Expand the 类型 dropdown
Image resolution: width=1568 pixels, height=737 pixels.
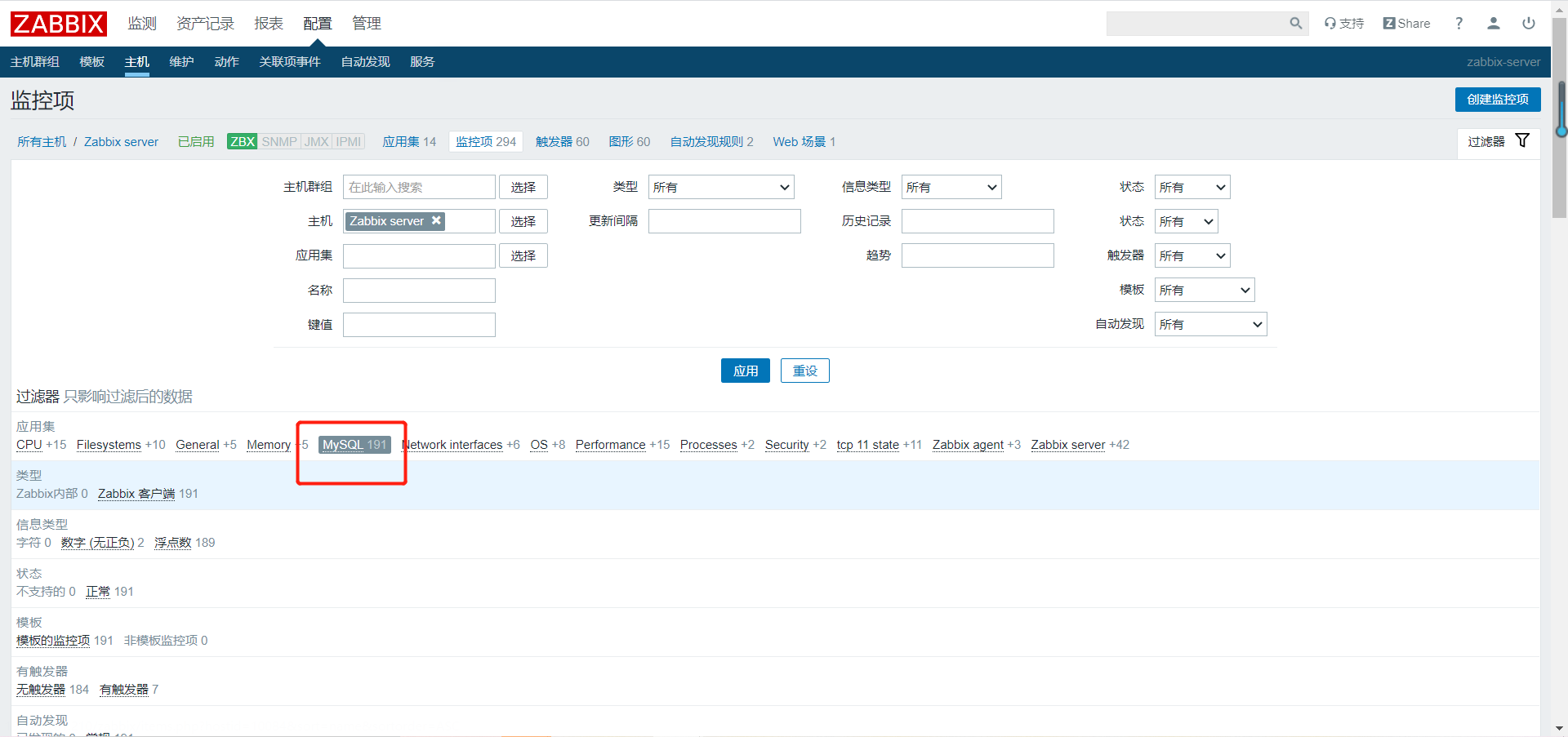[721, 187]
